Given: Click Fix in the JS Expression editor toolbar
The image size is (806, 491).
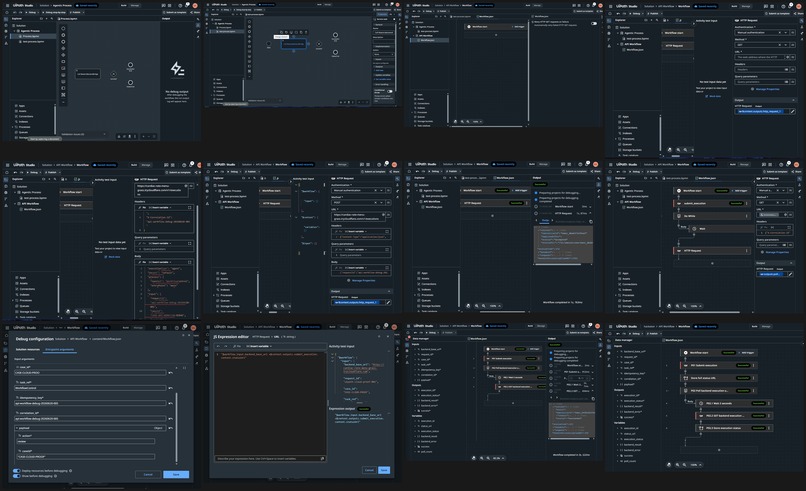Looking at the screenshot, I should (238, 346).
